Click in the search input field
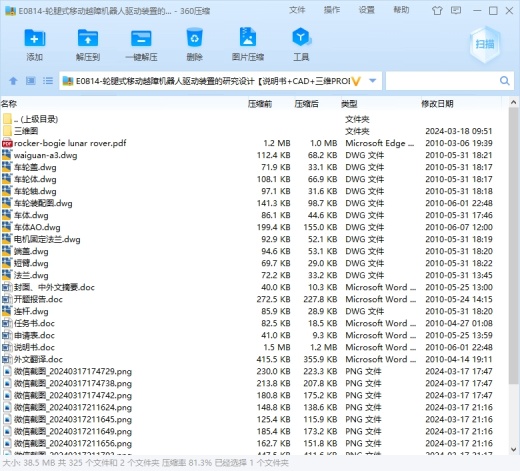This screenshot has width=520, height=471. pos(443,81)
